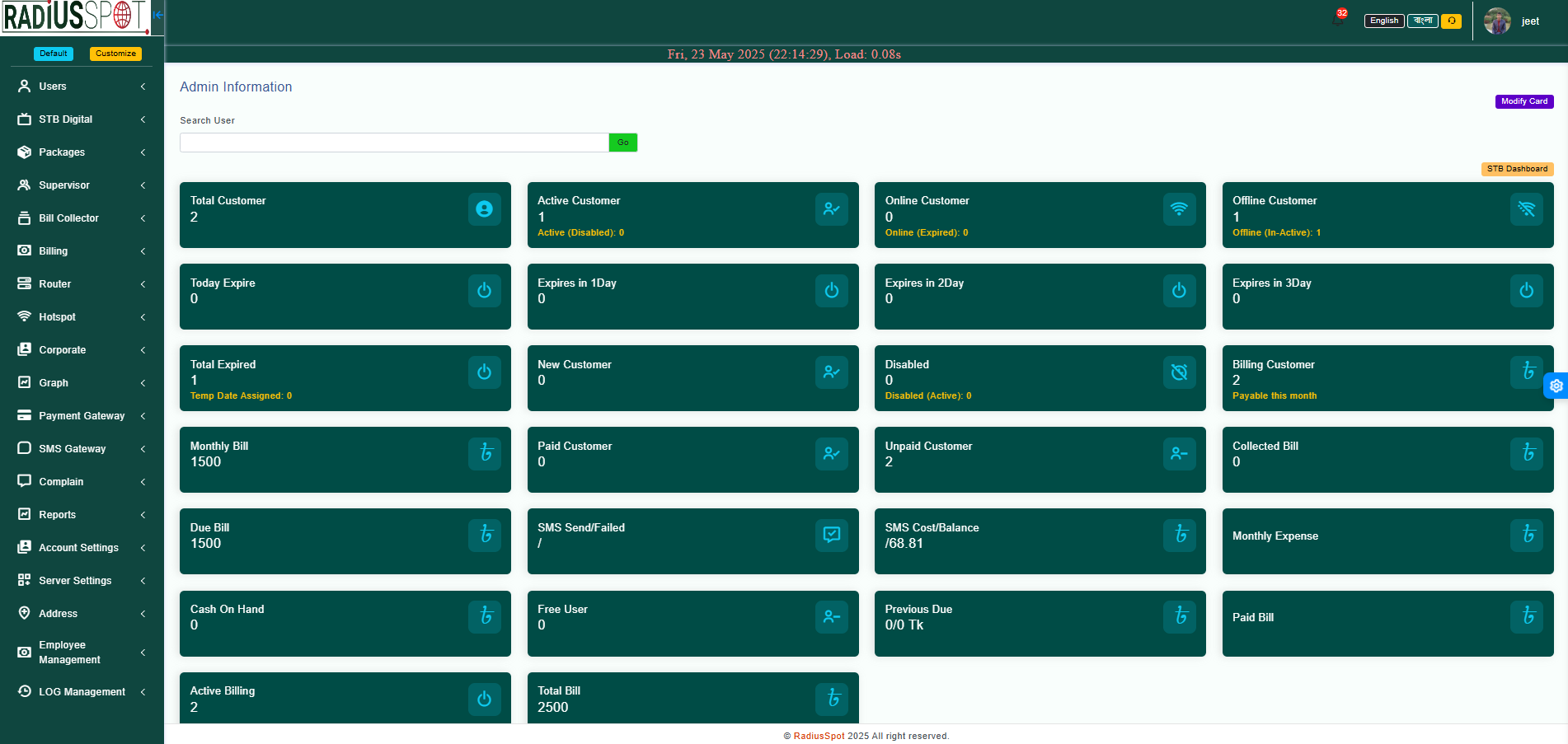1568x744 pixels.
Task: Click the Unpaid Customer user-minus icon
Action: pyautogui.click(x=1179, y=454)
